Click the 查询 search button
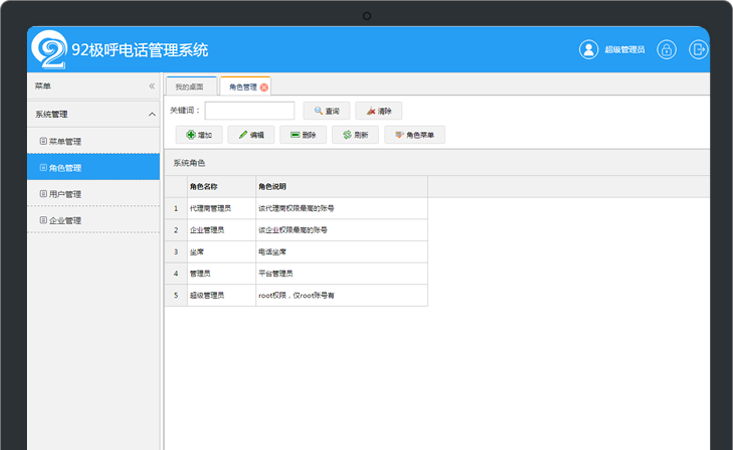Viewport: 733px width, 450px height. tap(327, 111)
